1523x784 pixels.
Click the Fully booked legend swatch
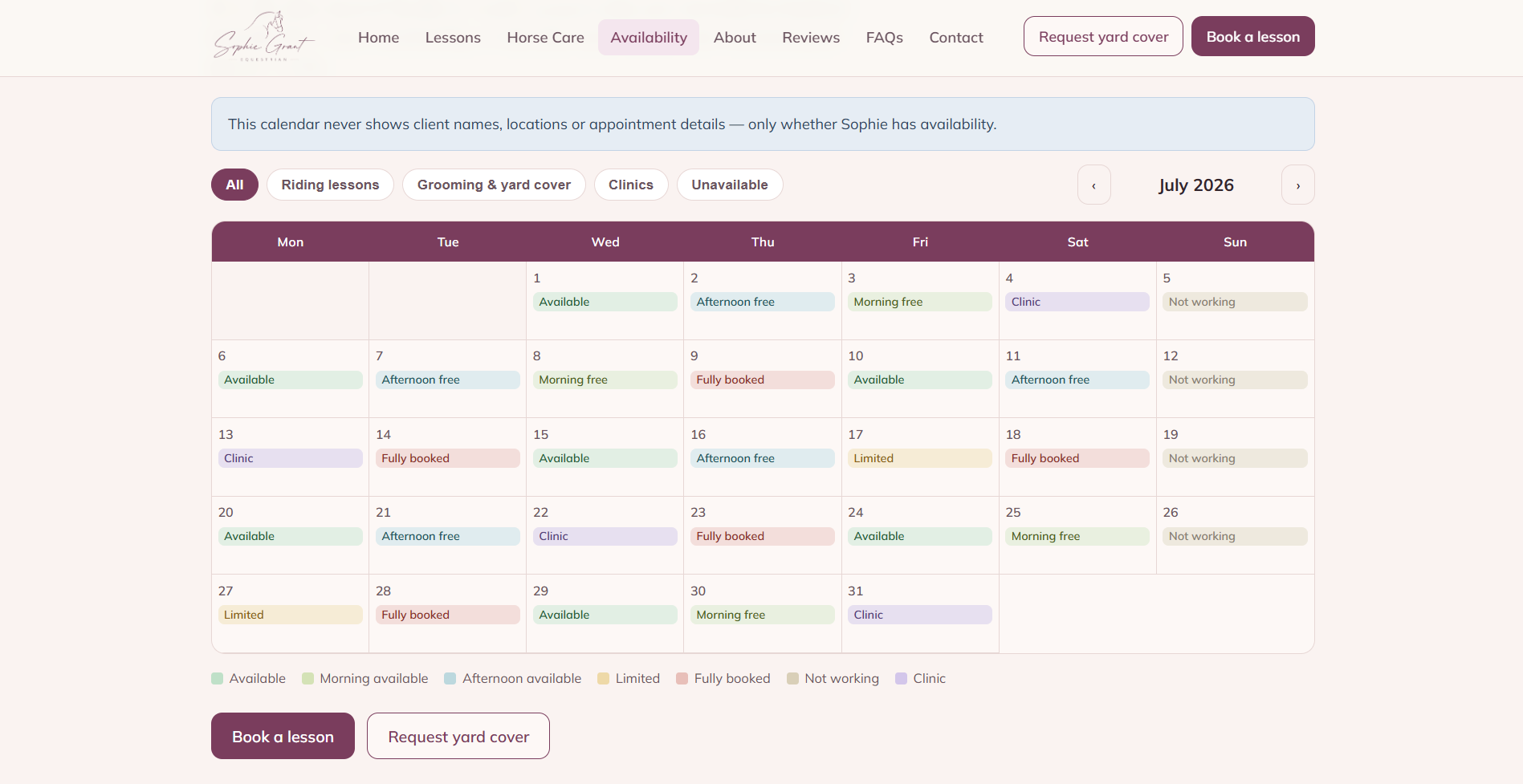tap(682, 679)
